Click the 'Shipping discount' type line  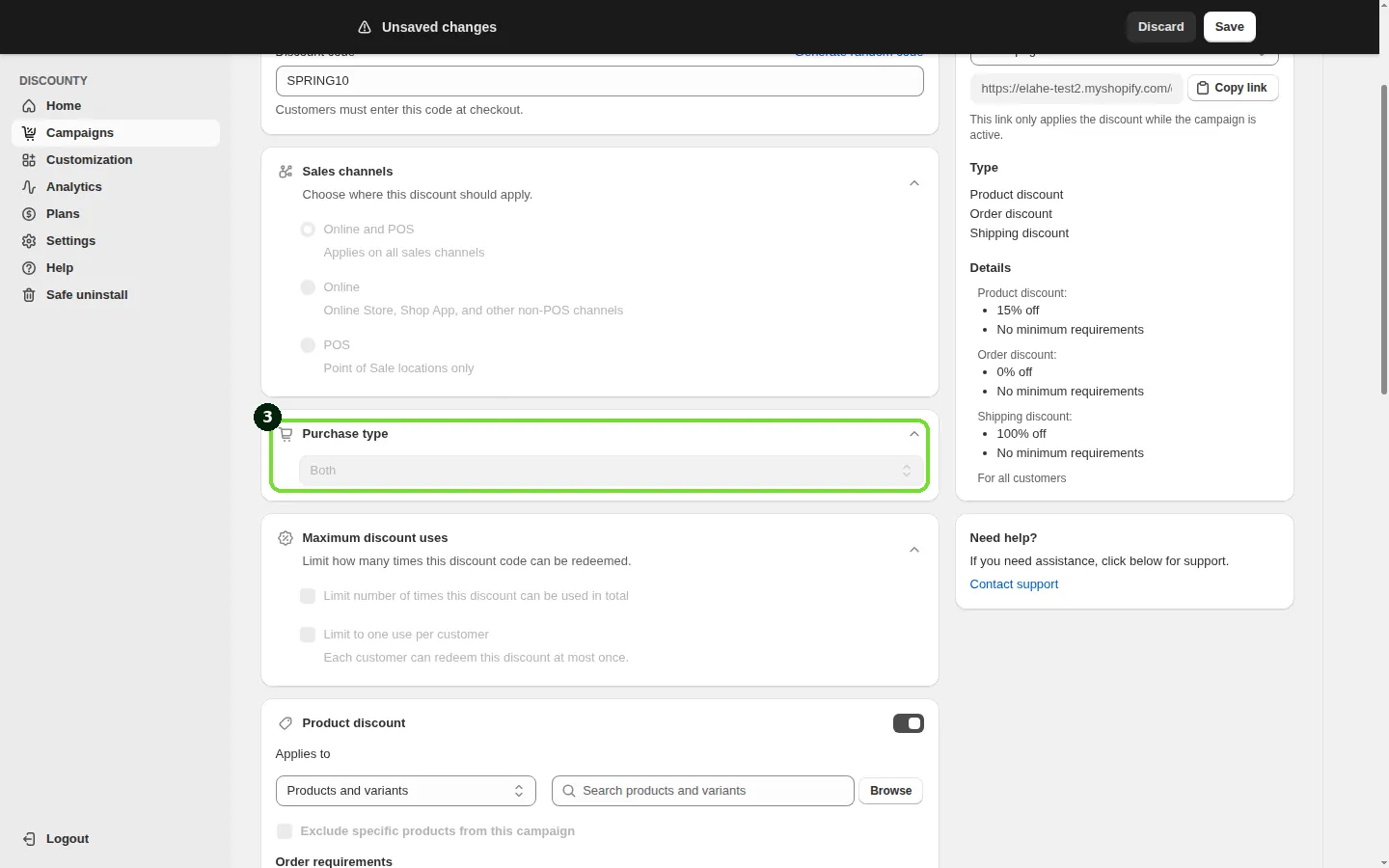point(1020,233)
